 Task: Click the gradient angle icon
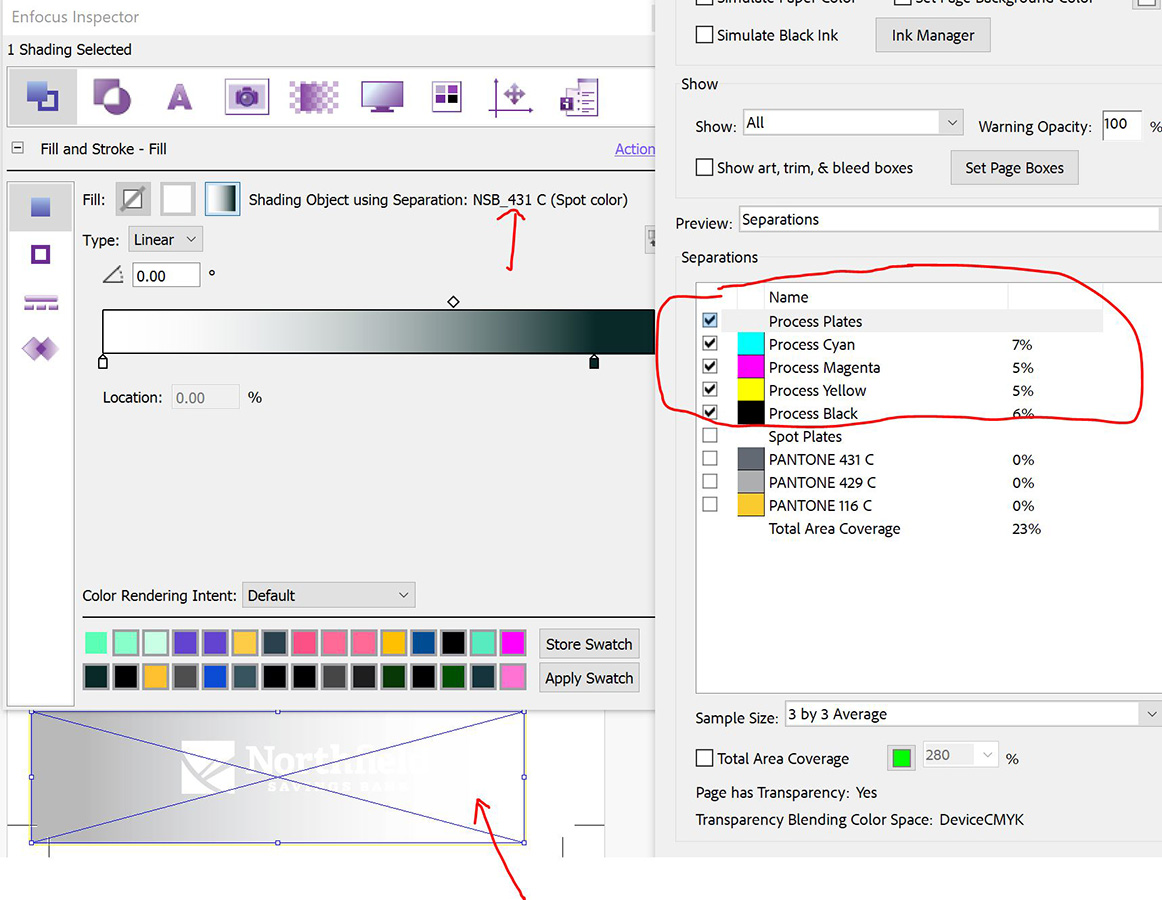(x=113, y=276)
